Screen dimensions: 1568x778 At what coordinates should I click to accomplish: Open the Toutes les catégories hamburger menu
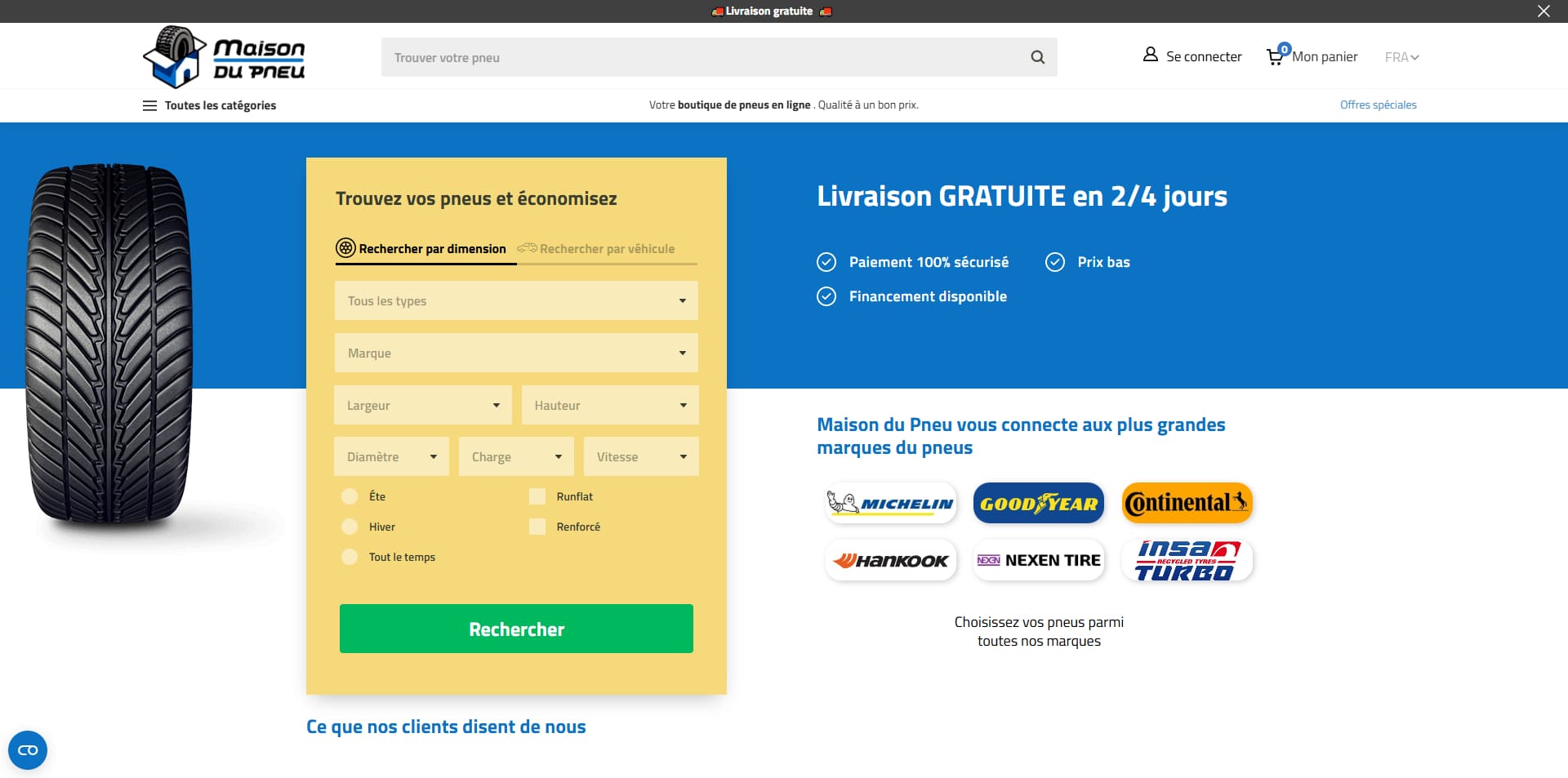[x=149, y=105]
